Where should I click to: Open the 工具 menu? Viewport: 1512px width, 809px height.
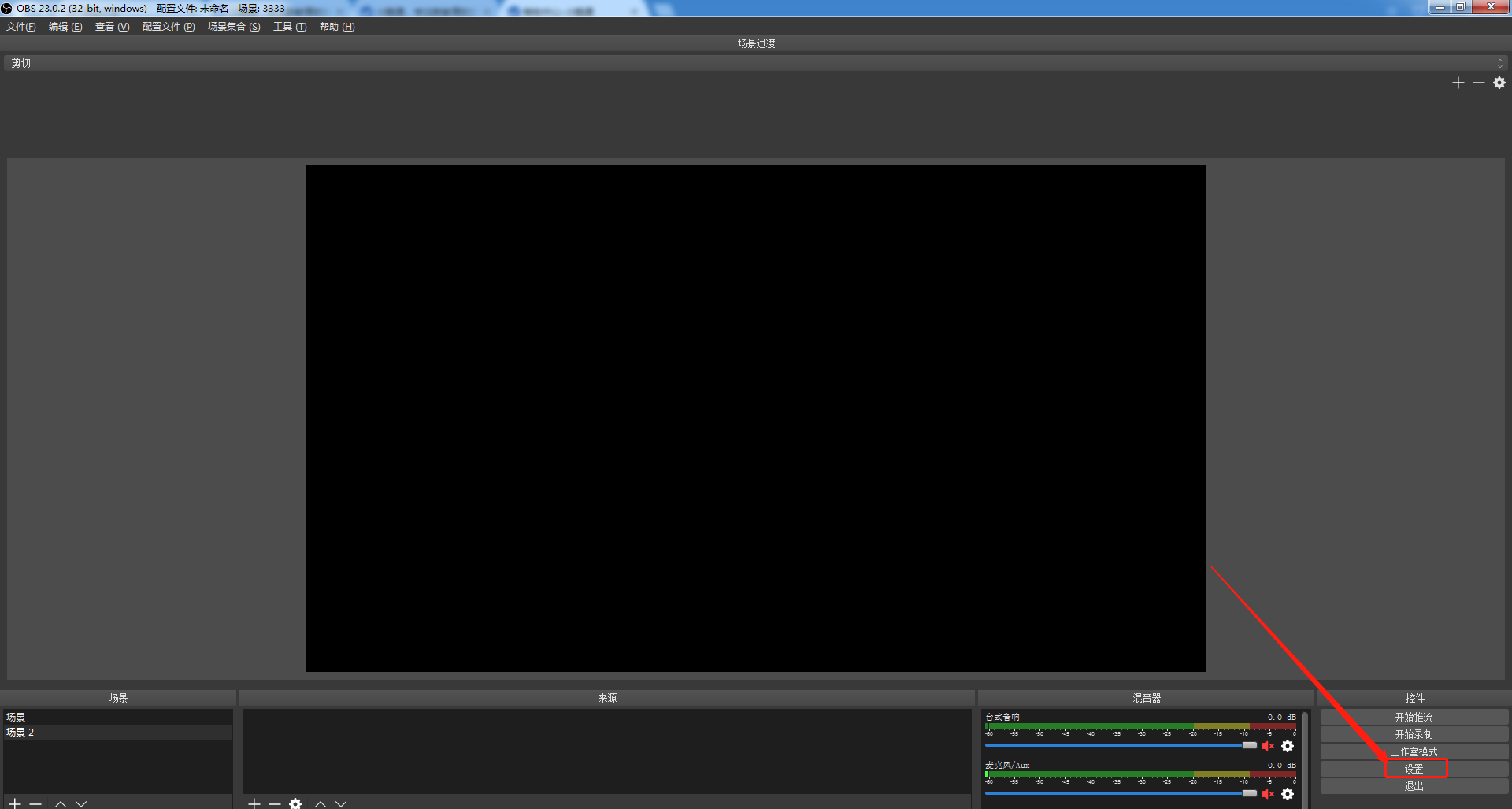click(289, 27)
